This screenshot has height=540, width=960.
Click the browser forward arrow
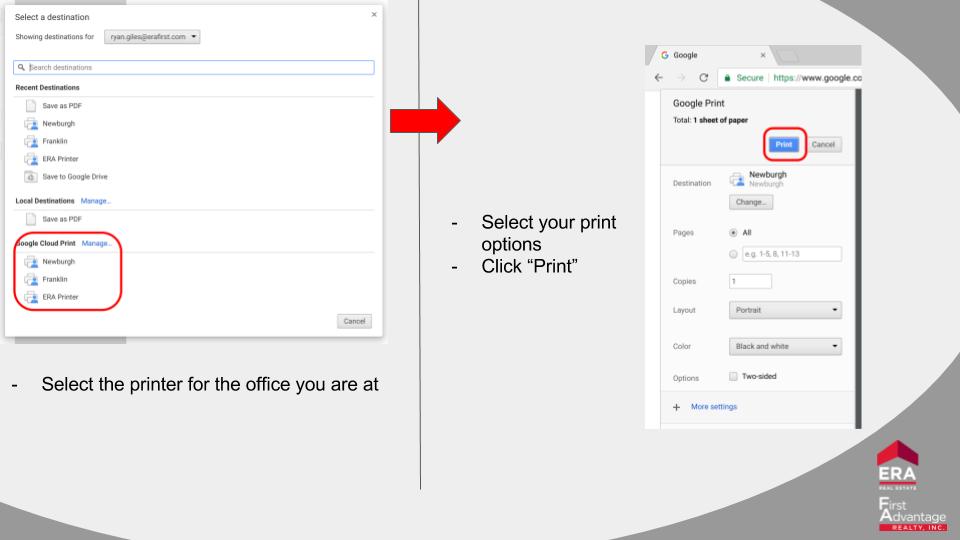coord(681,78)
